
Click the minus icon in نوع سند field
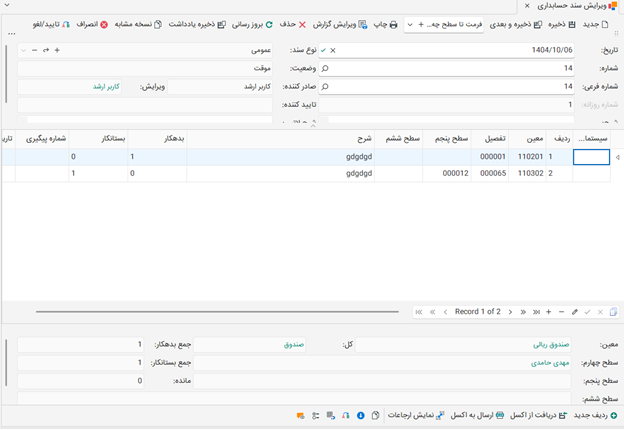click(x=35, y=51)
